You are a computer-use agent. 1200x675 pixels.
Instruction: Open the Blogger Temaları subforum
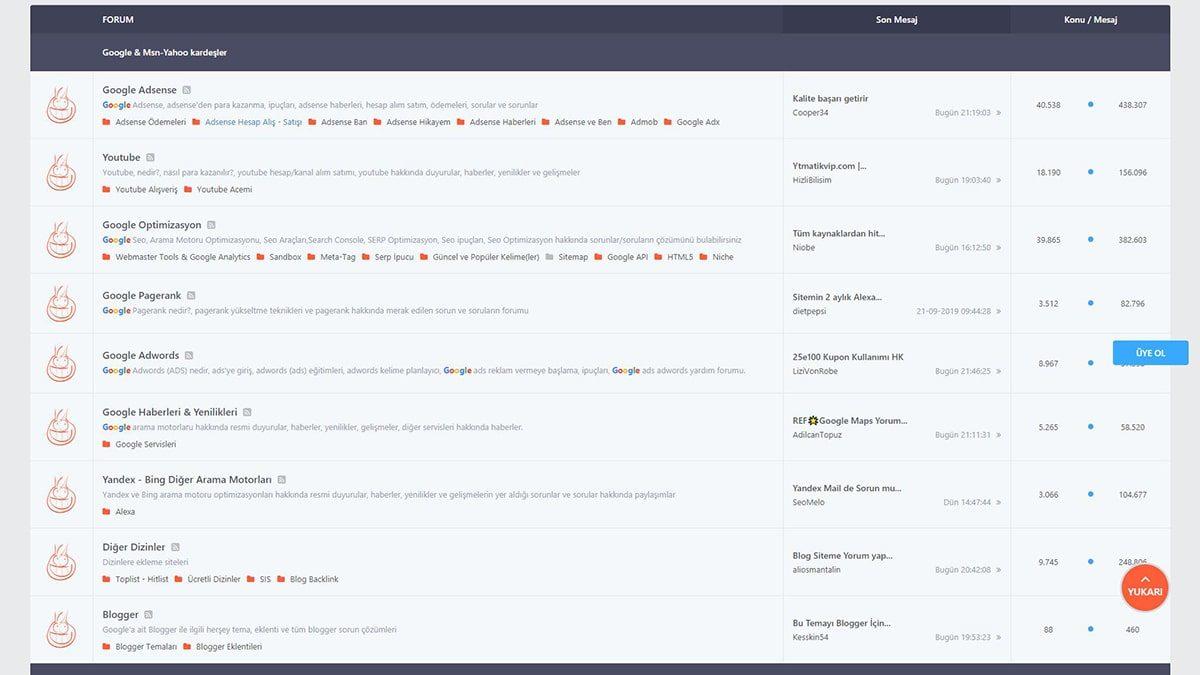point(146,647)
